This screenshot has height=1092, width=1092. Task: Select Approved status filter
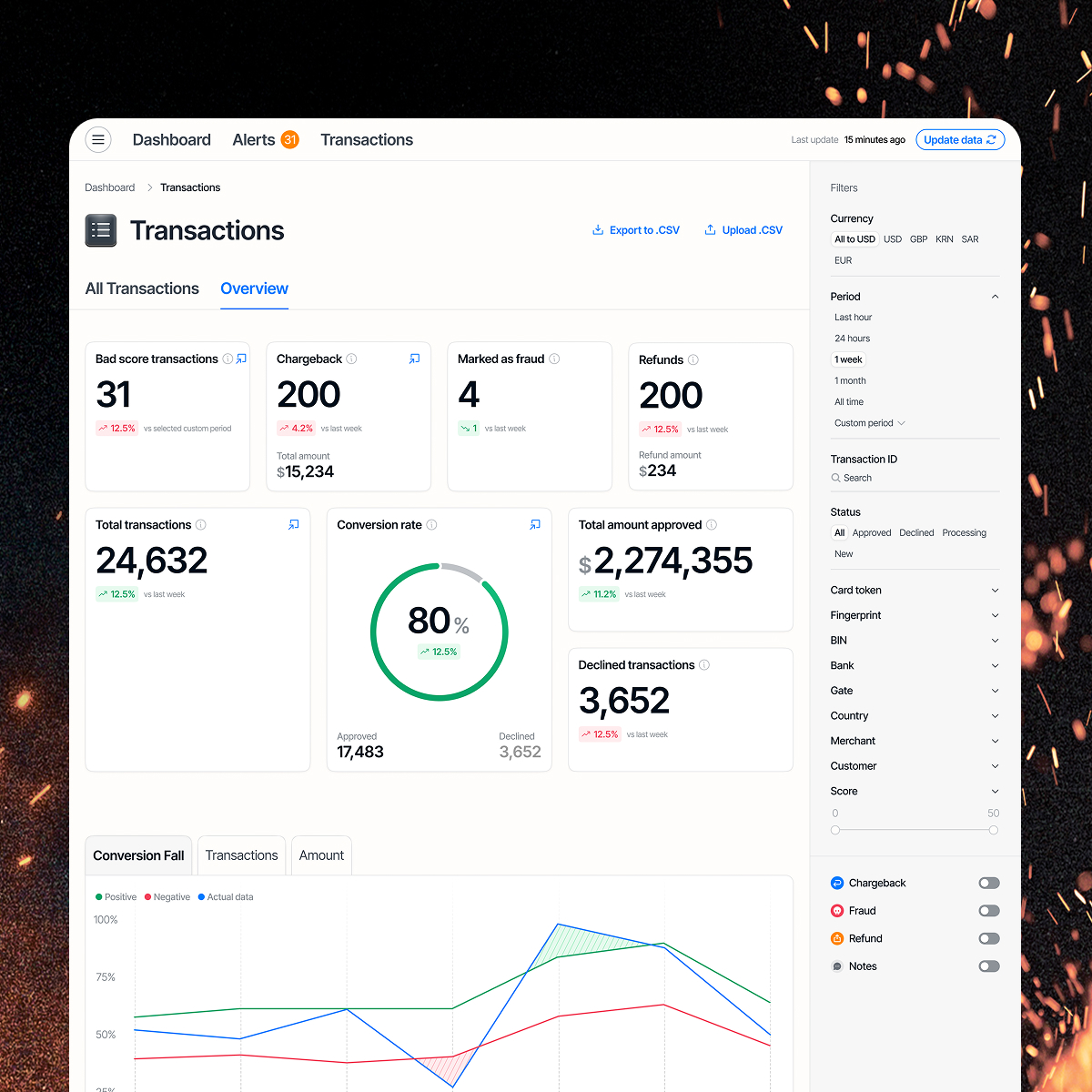pyautogui.click(x=872, y=532)
